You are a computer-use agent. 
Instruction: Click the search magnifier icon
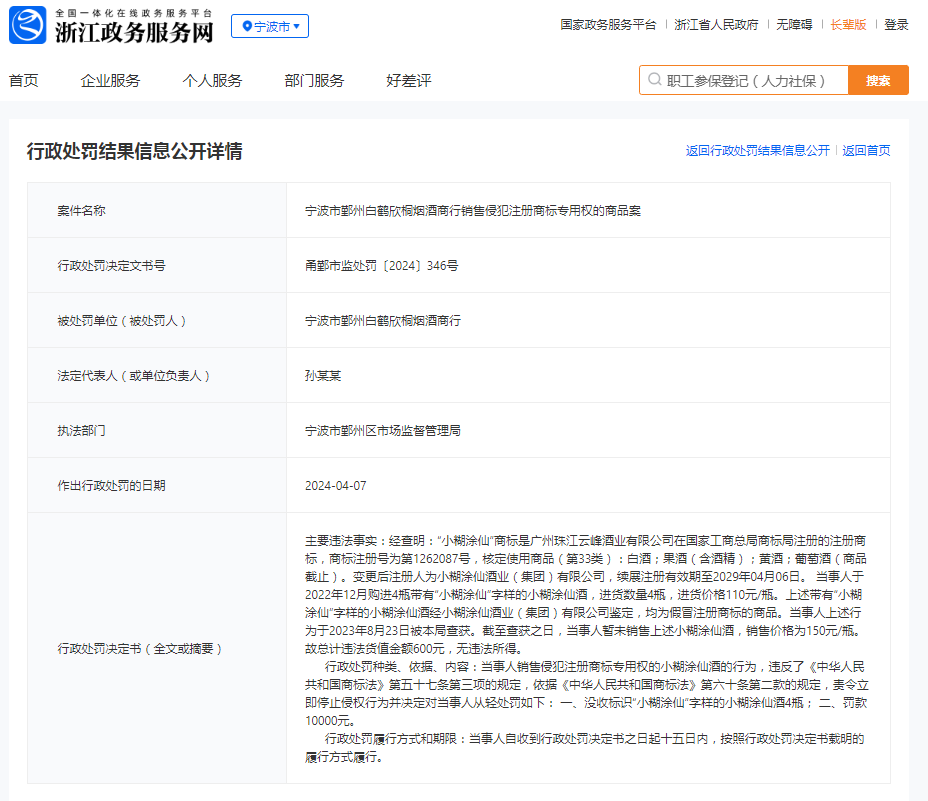pos(655,80)
